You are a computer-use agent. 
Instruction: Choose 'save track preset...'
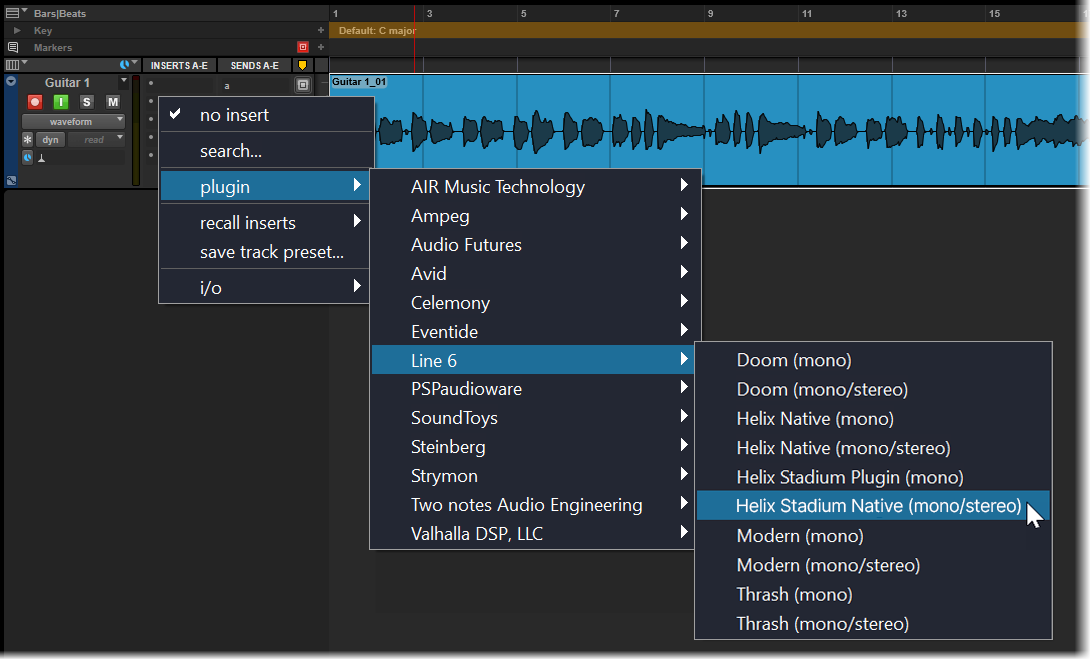[266, 252]
